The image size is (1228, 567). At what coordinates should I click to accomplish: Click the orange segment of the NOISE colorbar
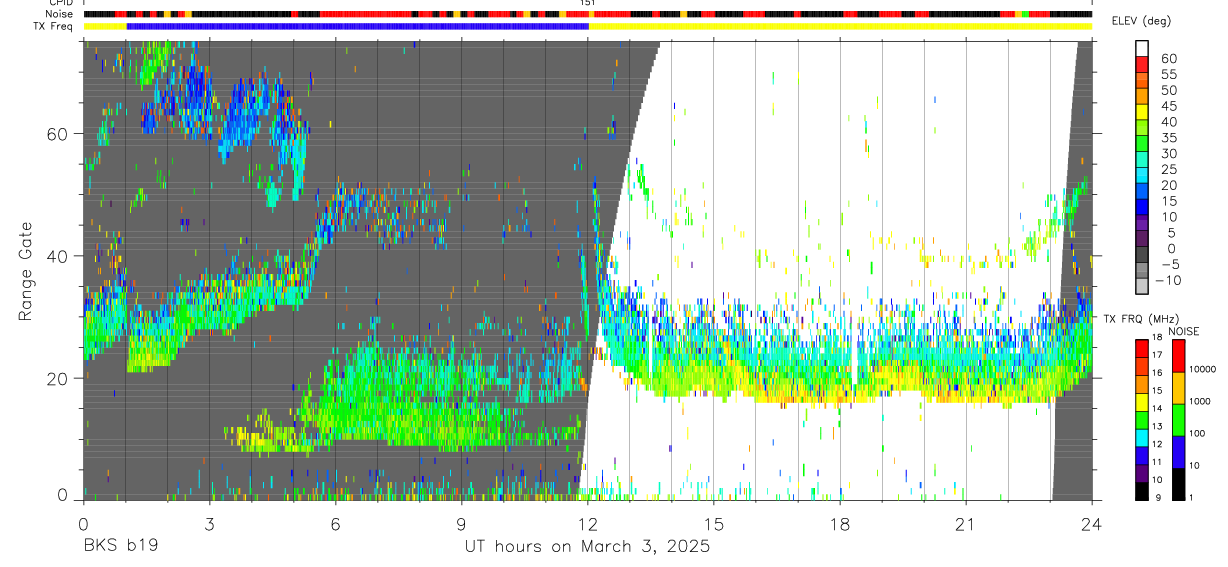[1178, 388]
